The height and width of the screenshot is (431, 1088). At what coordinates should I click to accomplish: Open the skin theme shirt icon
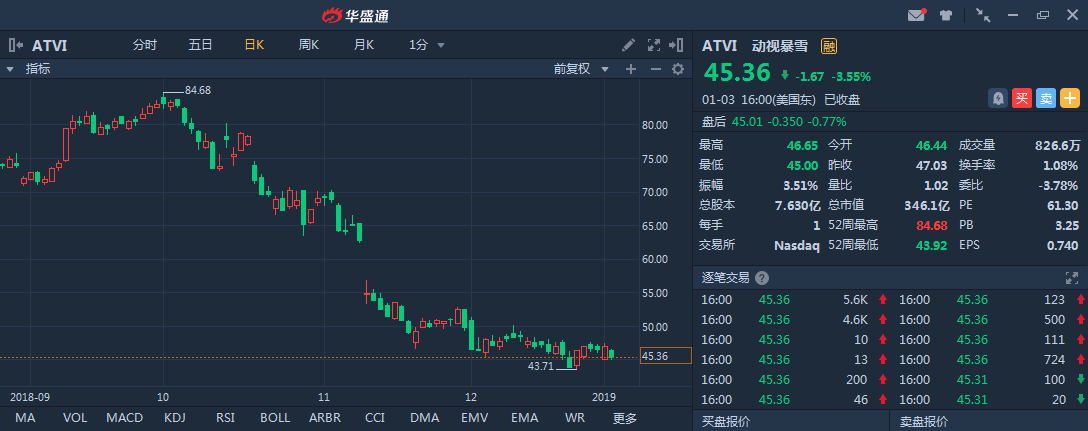946,15
